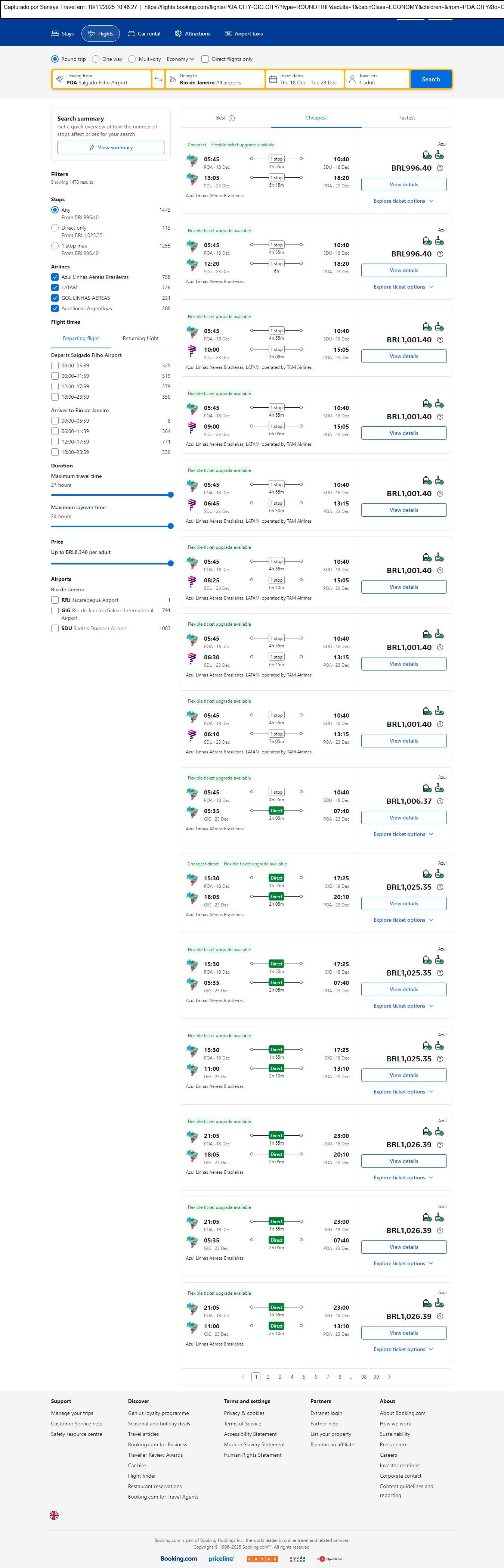Click the Maximum layover time slider handle
This screenshot has width=504, height=1568.
[171, 526]
